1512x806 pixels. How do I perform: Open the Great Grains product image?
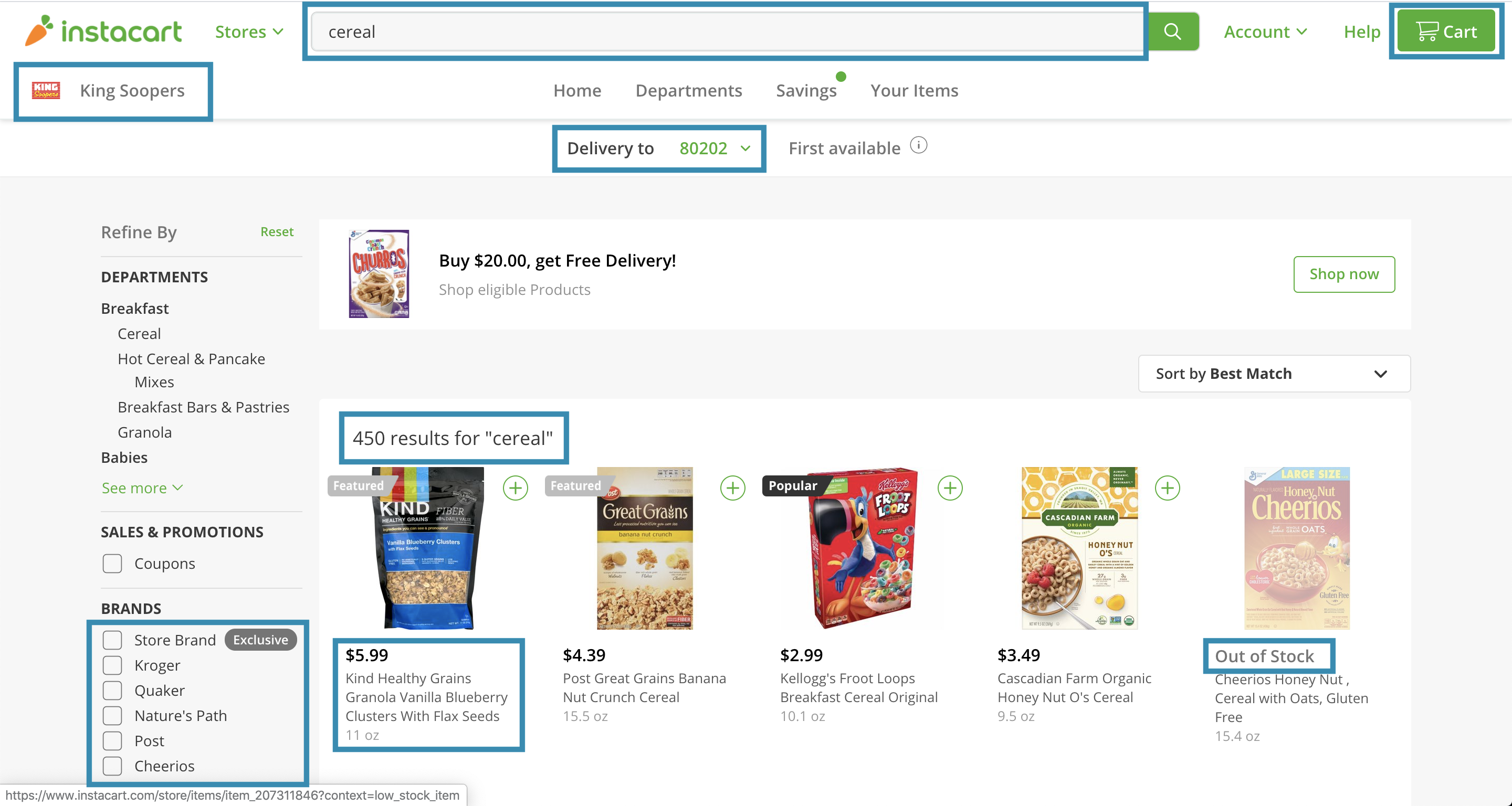pos(645,548)
